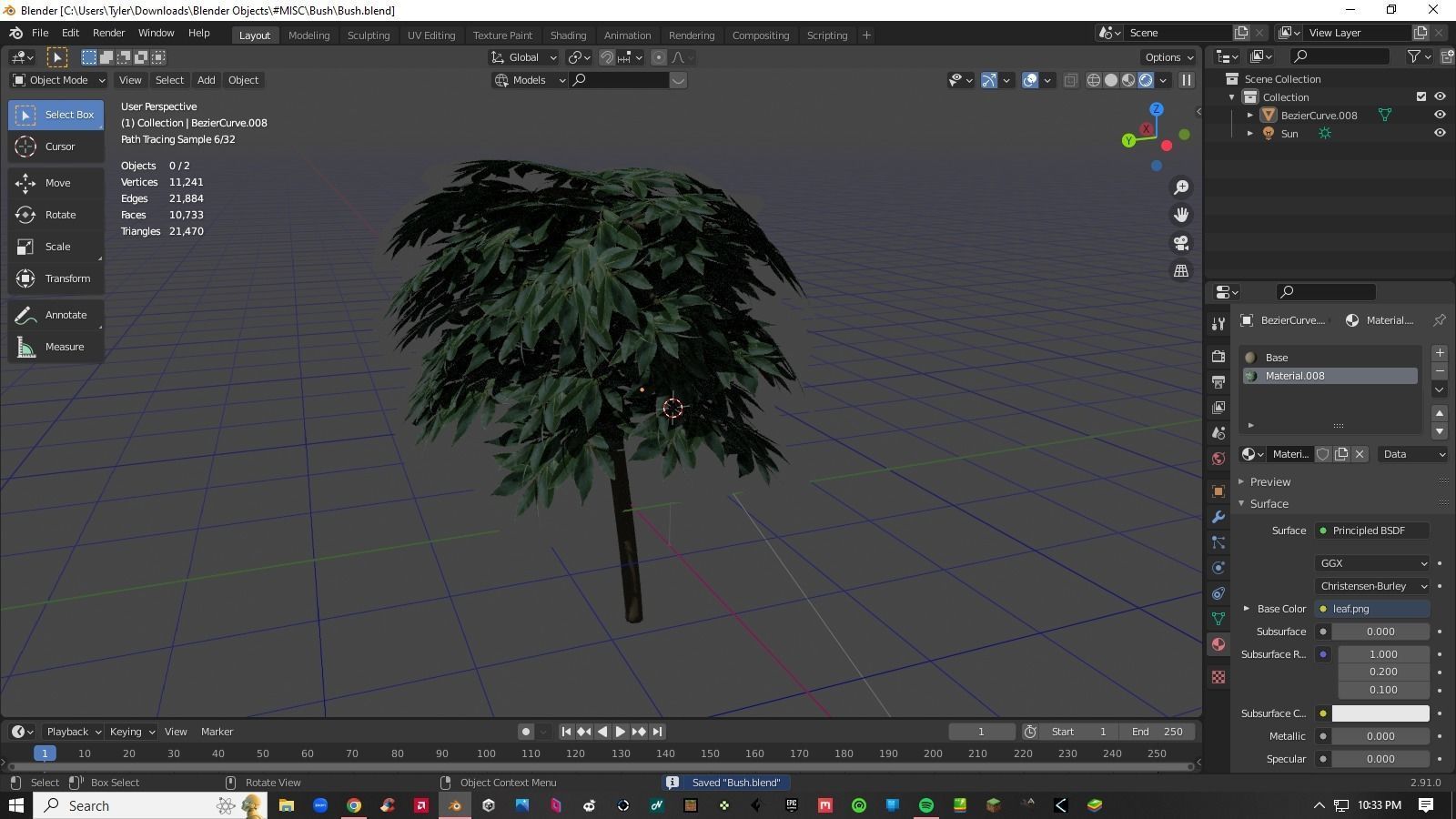Open World properties tab
Viewport: 1456px width, 819px height.
tap(1218, 458)
